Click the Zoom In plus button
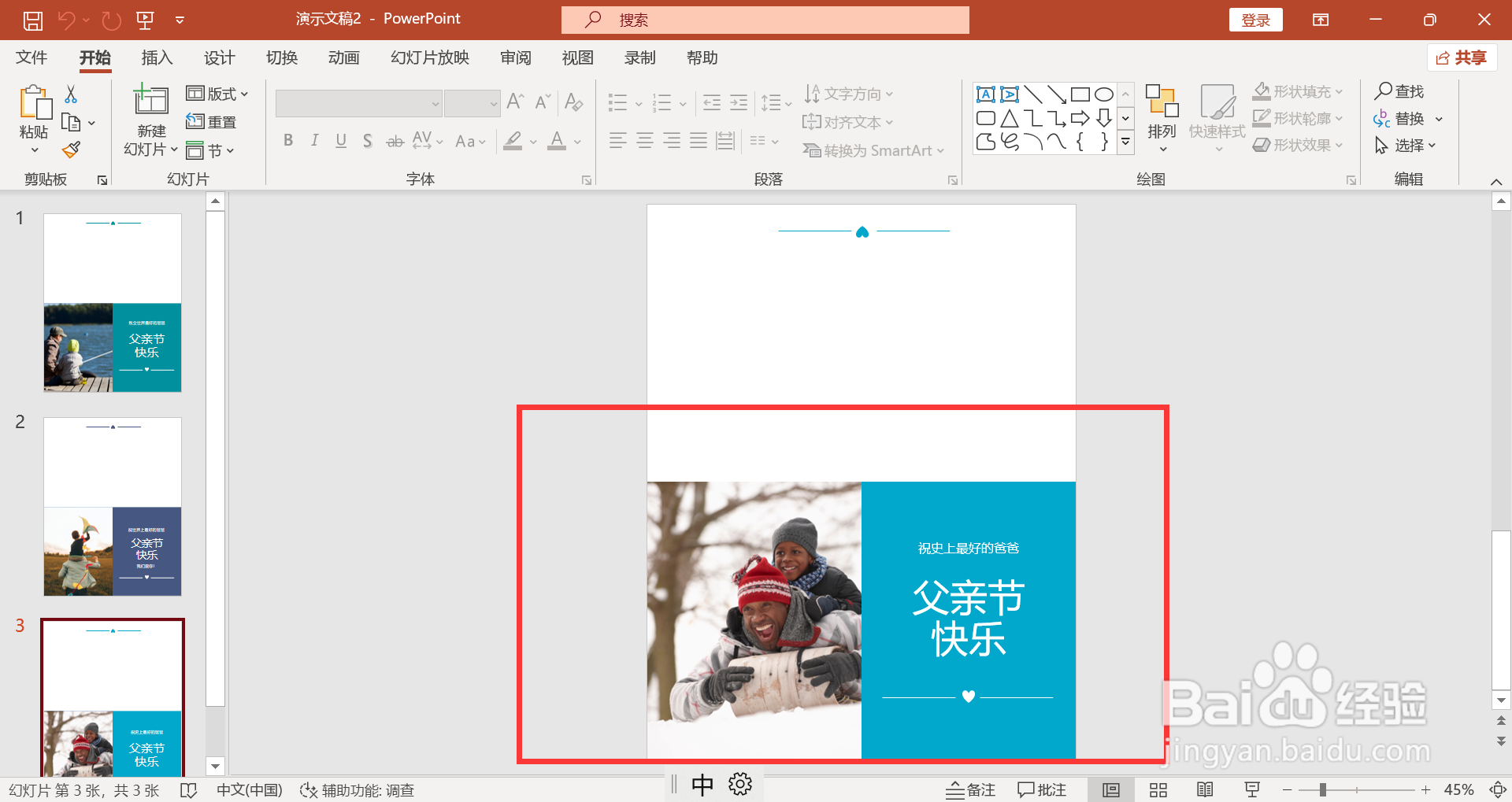Image resolution: width=1512 pixels, height=802 pixels. 1425,789
